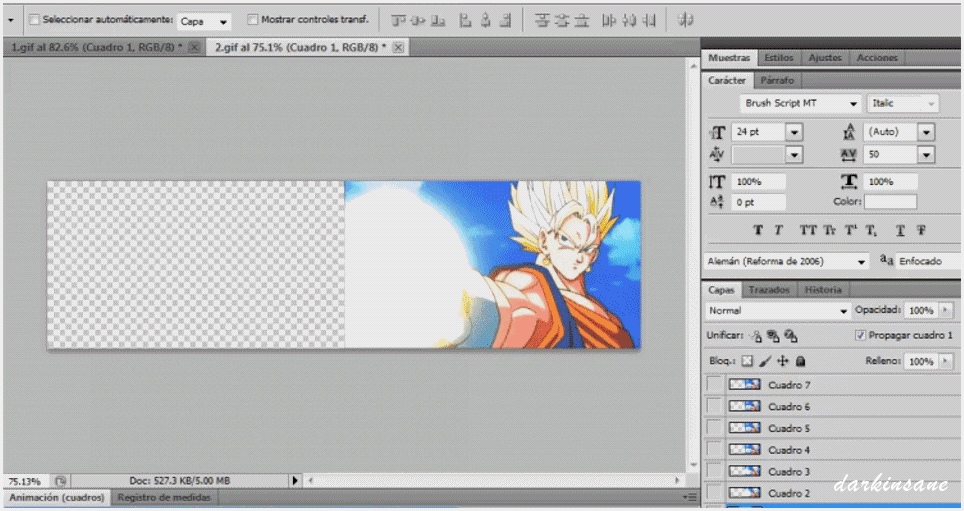Screen dimensions: 964x511
Task: Open the Opacidad slider arrow
Action: [x=945, y=311]
